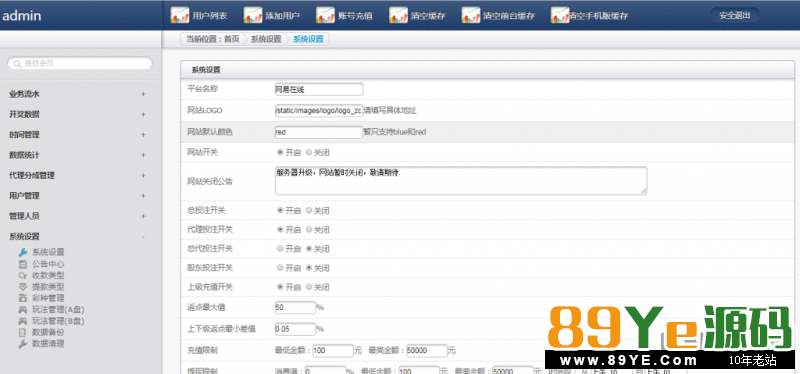Collapse the 系统设置 sidebar section

[143, 237]
